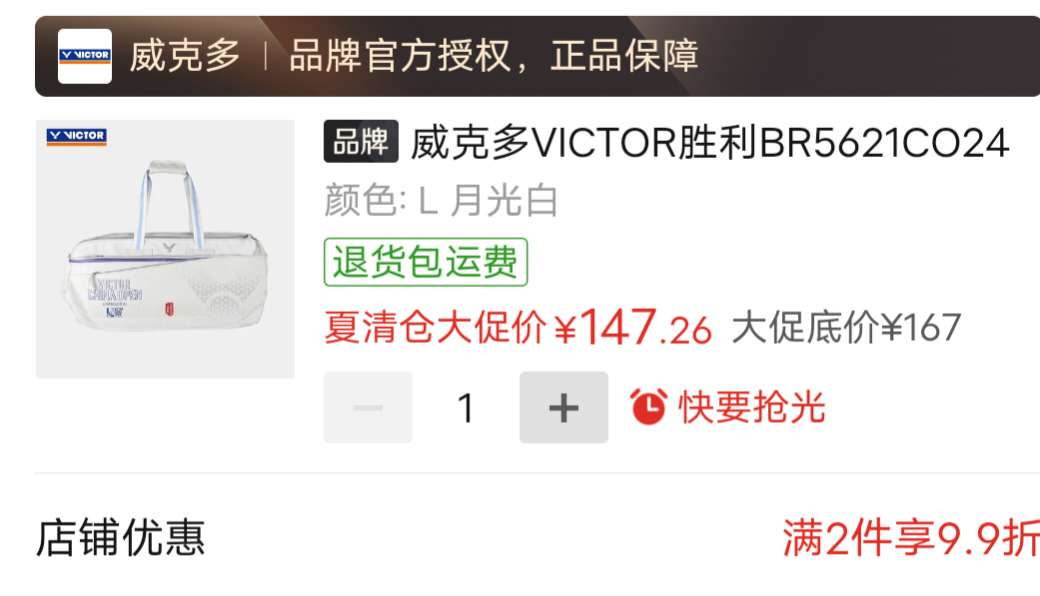The height and width of the screenshot is (596, 1040).
Task: Tap the 品牌 brand badge
Action: click(x=361, y=141)
